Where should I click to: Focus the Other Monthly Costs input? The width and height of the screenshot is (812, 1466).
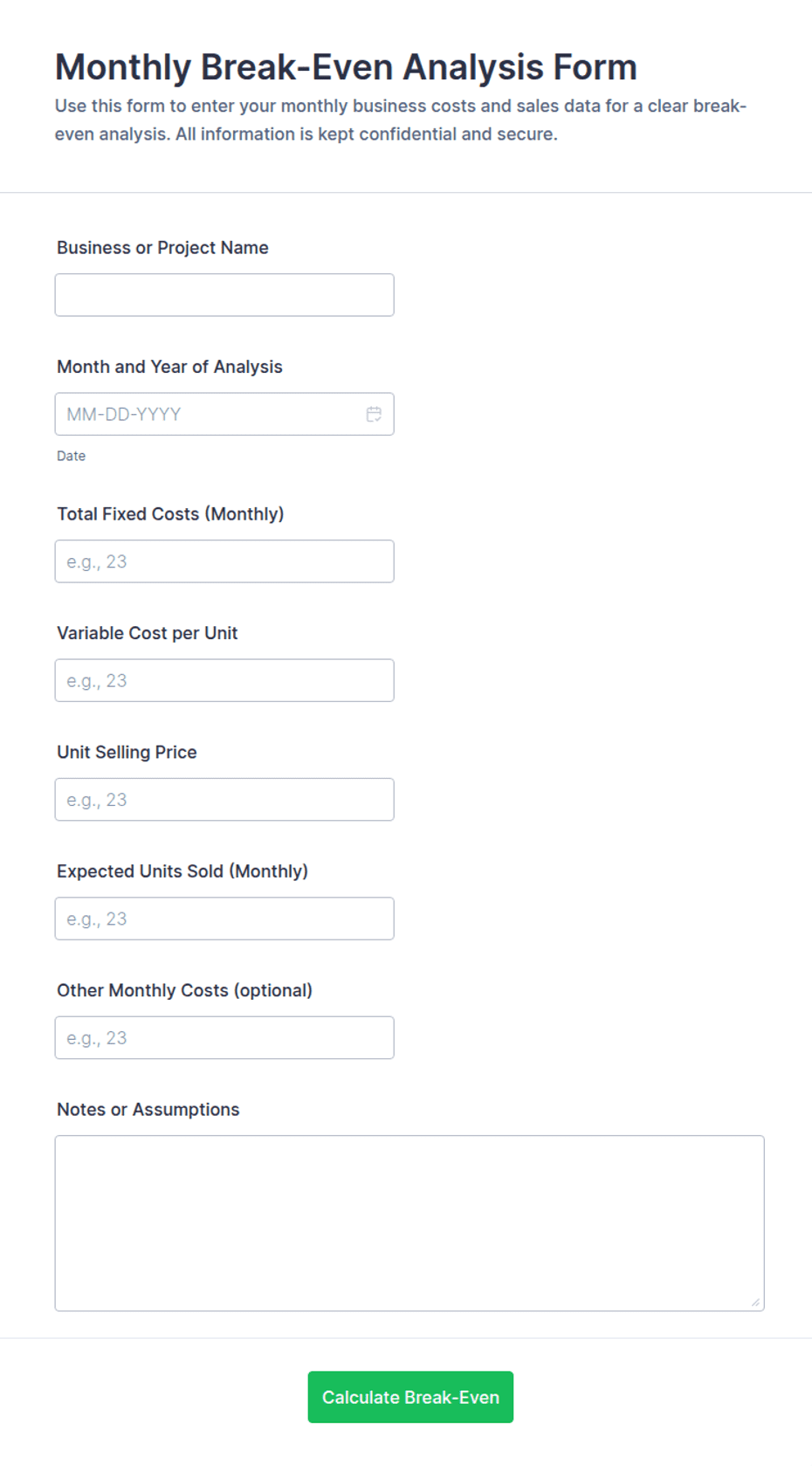tap(224, 1037)
